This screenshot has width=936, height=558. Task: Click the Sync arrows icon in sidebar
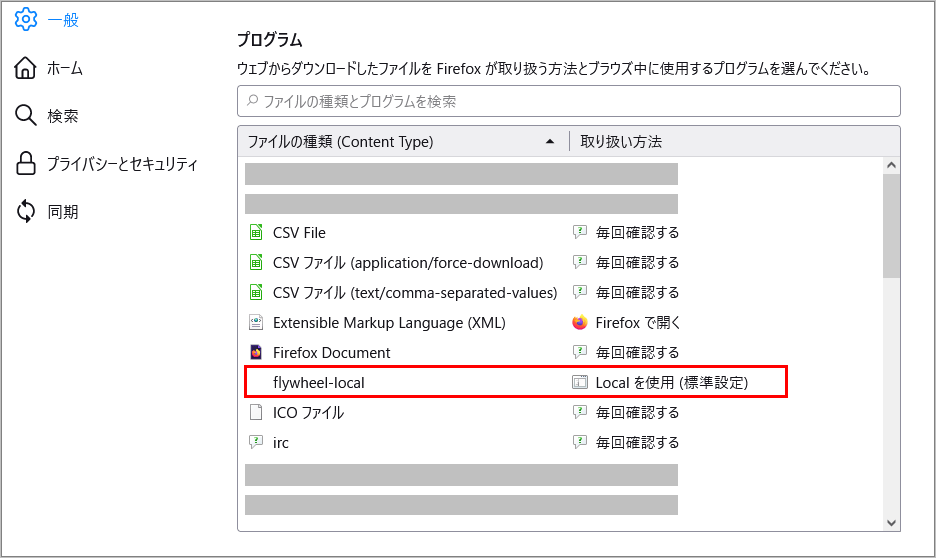click(26, 212)
